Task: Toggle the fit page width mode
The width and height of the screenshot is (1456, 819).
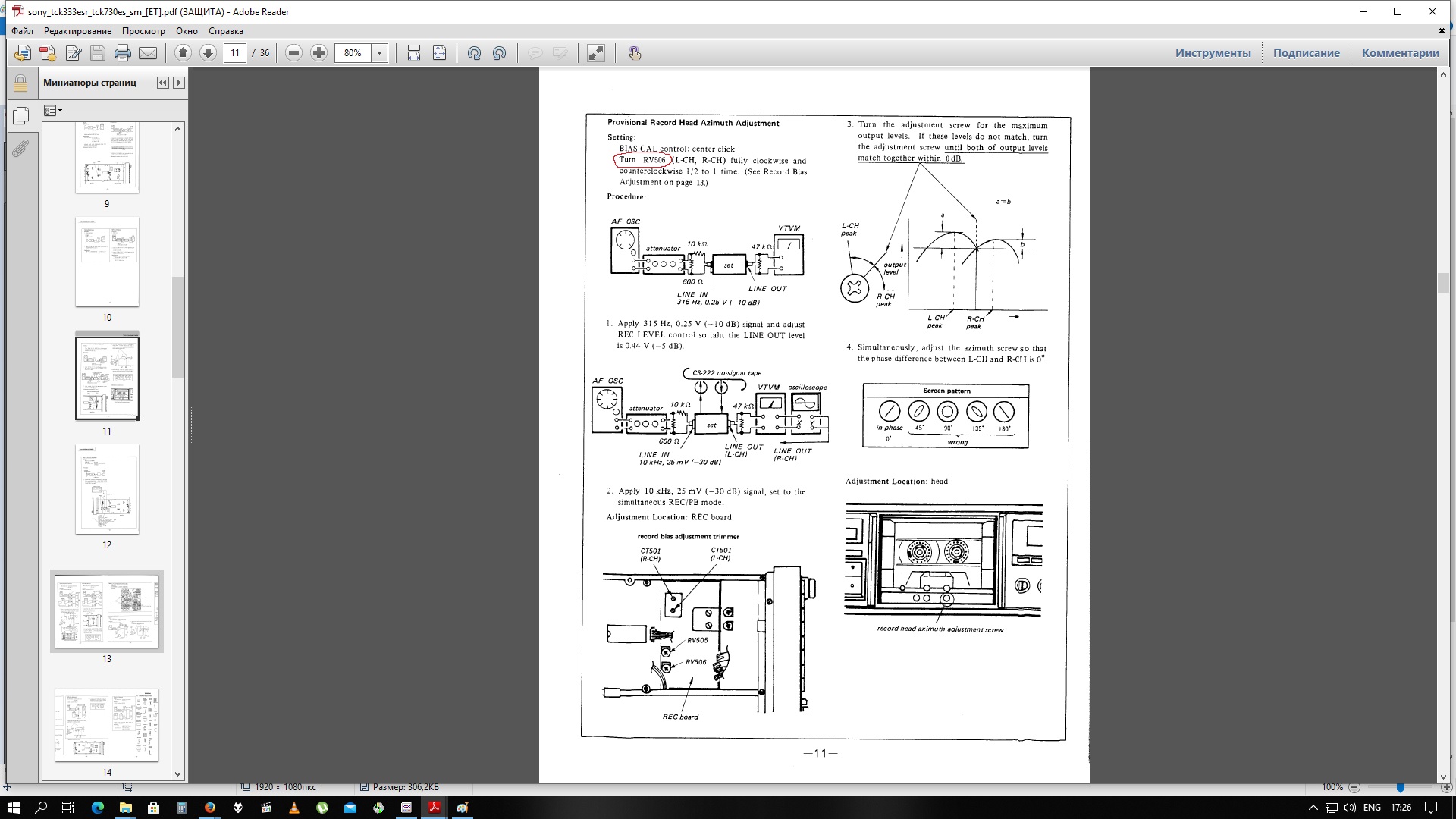Action: click(413, 53)
